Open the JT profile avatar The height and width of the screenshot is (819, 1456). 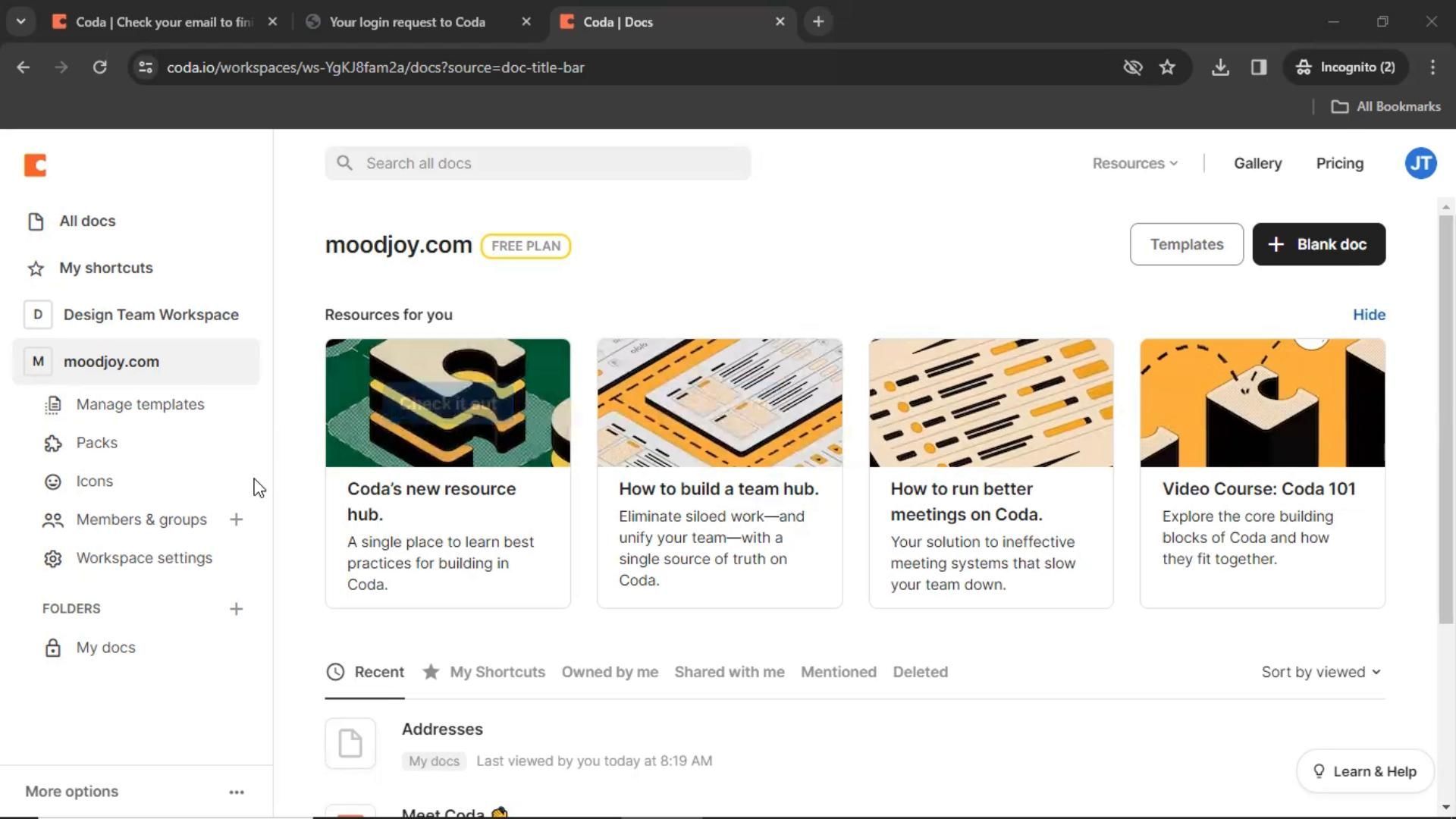coord(1420,164)
